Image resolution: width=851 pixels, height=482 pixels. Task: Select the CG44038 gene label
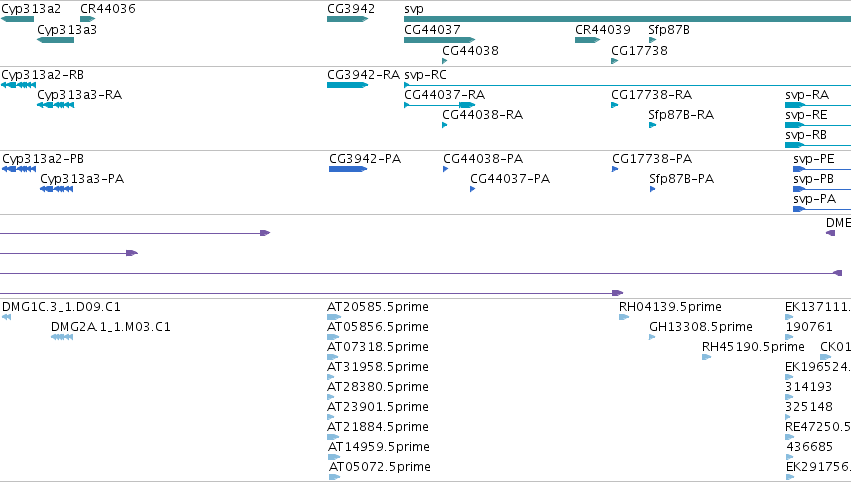(470, 50)
